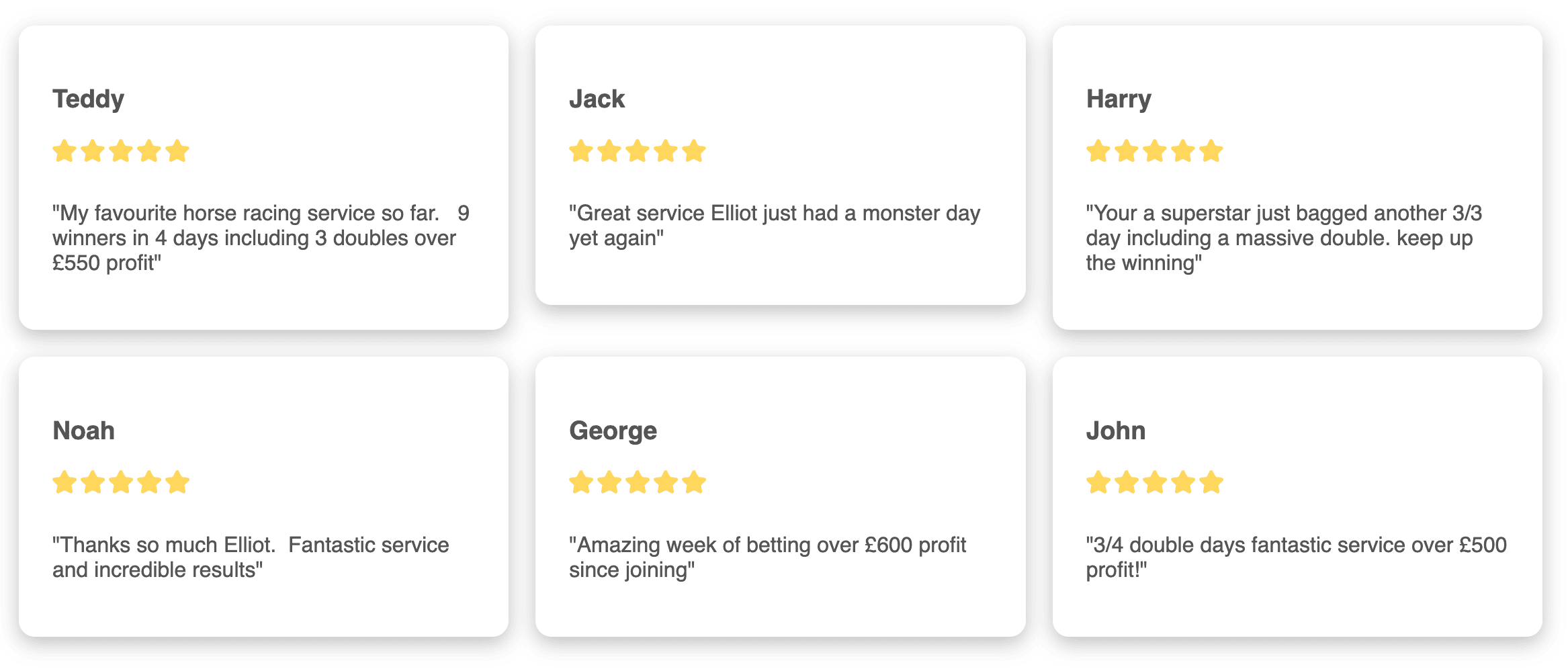
Task: Click the first star in Teddy's rating
Action: click(64, 151)
